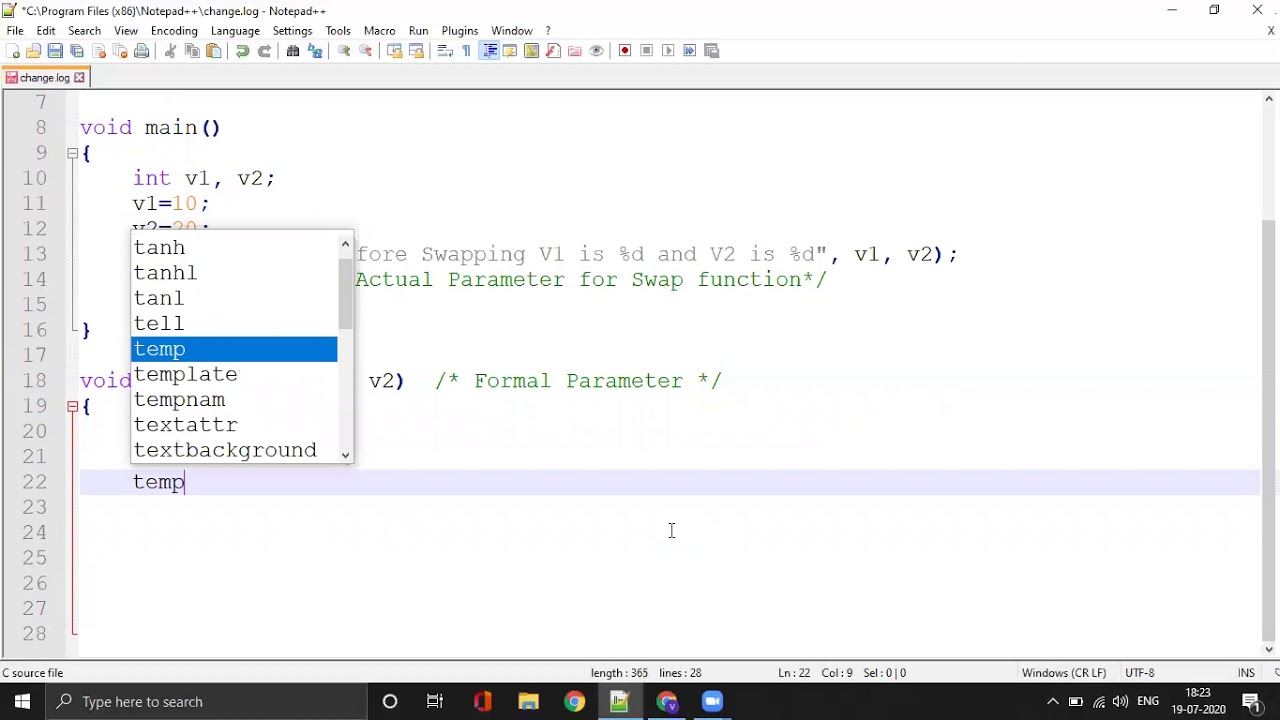1280x720 pixels.
Task: Select the change.log tab
Action: click(x=45, y=78)
